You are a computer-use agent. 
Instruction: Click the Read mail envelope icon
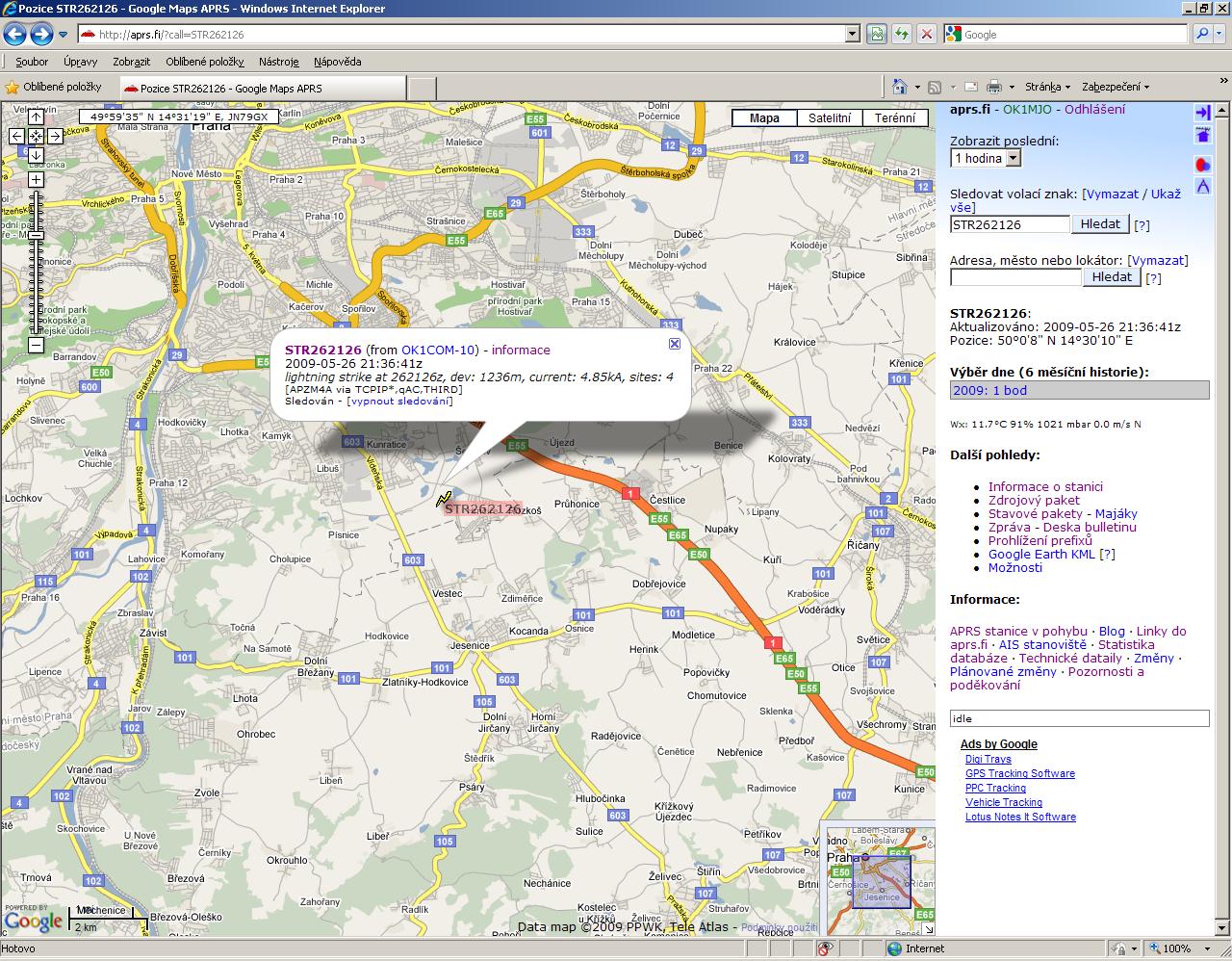971,87
